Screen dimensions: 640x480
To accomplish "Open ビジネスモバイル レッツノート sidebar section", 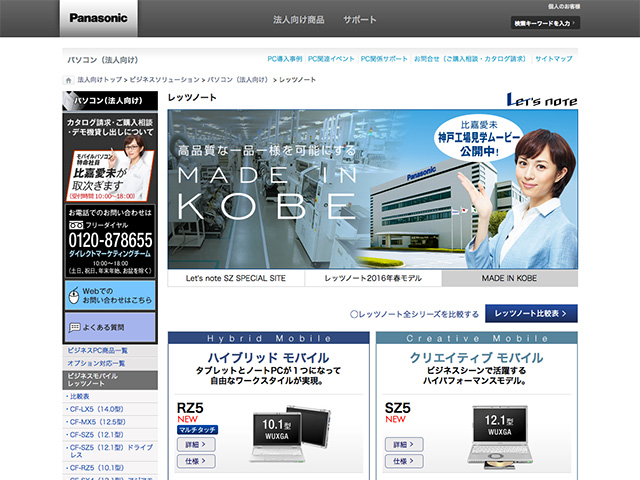I will (110, 380).
